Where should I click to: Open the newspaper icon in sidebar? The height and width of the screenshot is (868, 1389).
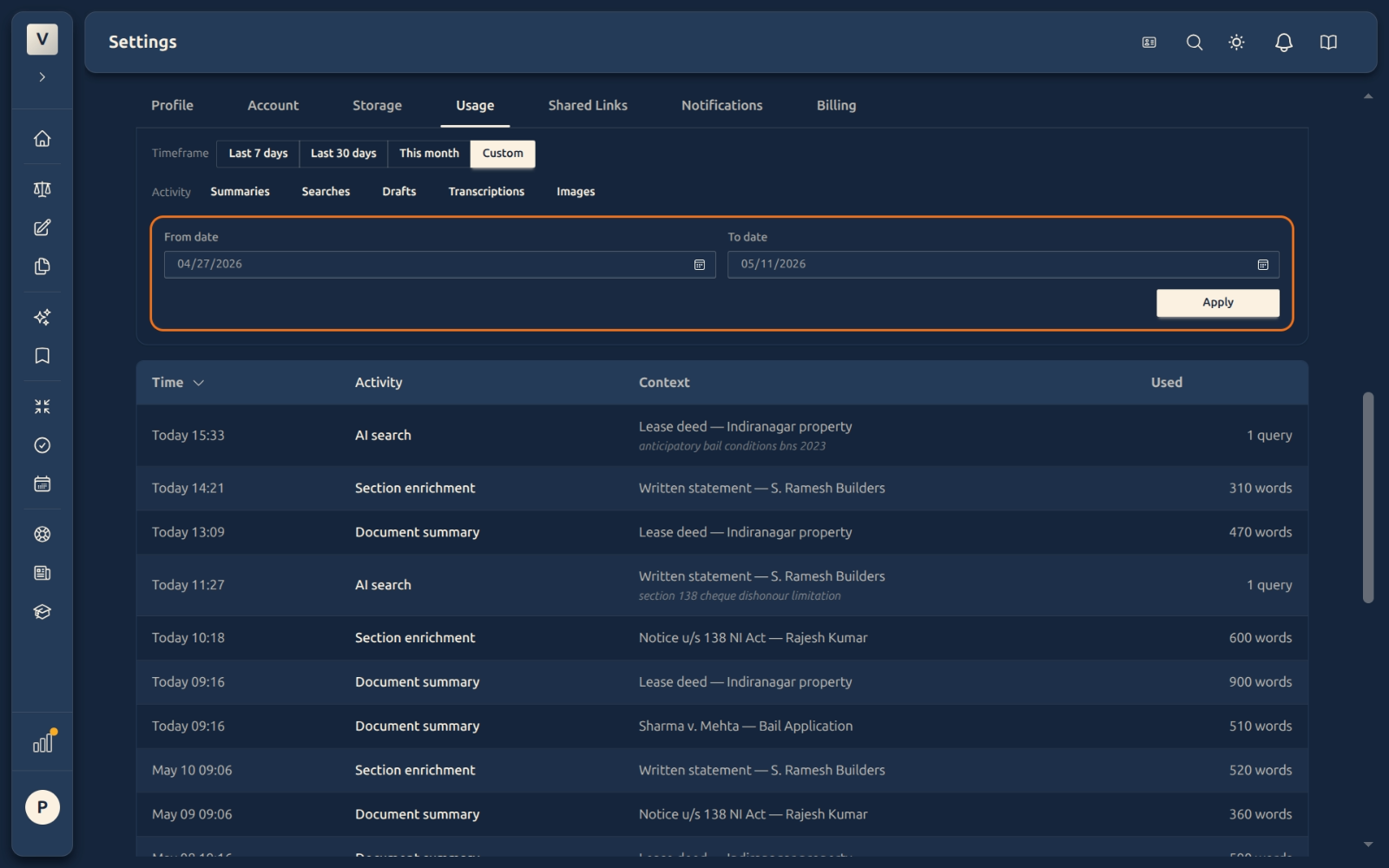(42, 573)
